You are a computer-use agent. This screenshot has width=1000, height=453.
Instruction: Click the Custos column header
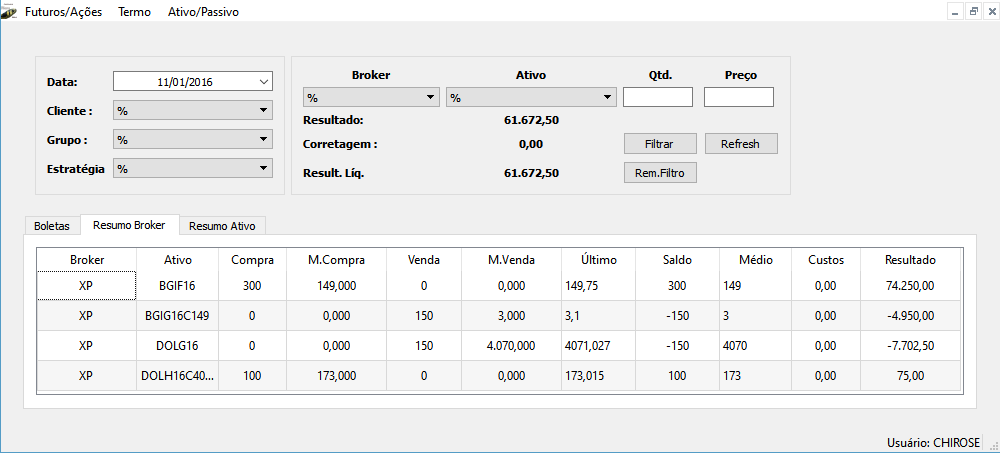pyautogui.click(x=826, y=260)
